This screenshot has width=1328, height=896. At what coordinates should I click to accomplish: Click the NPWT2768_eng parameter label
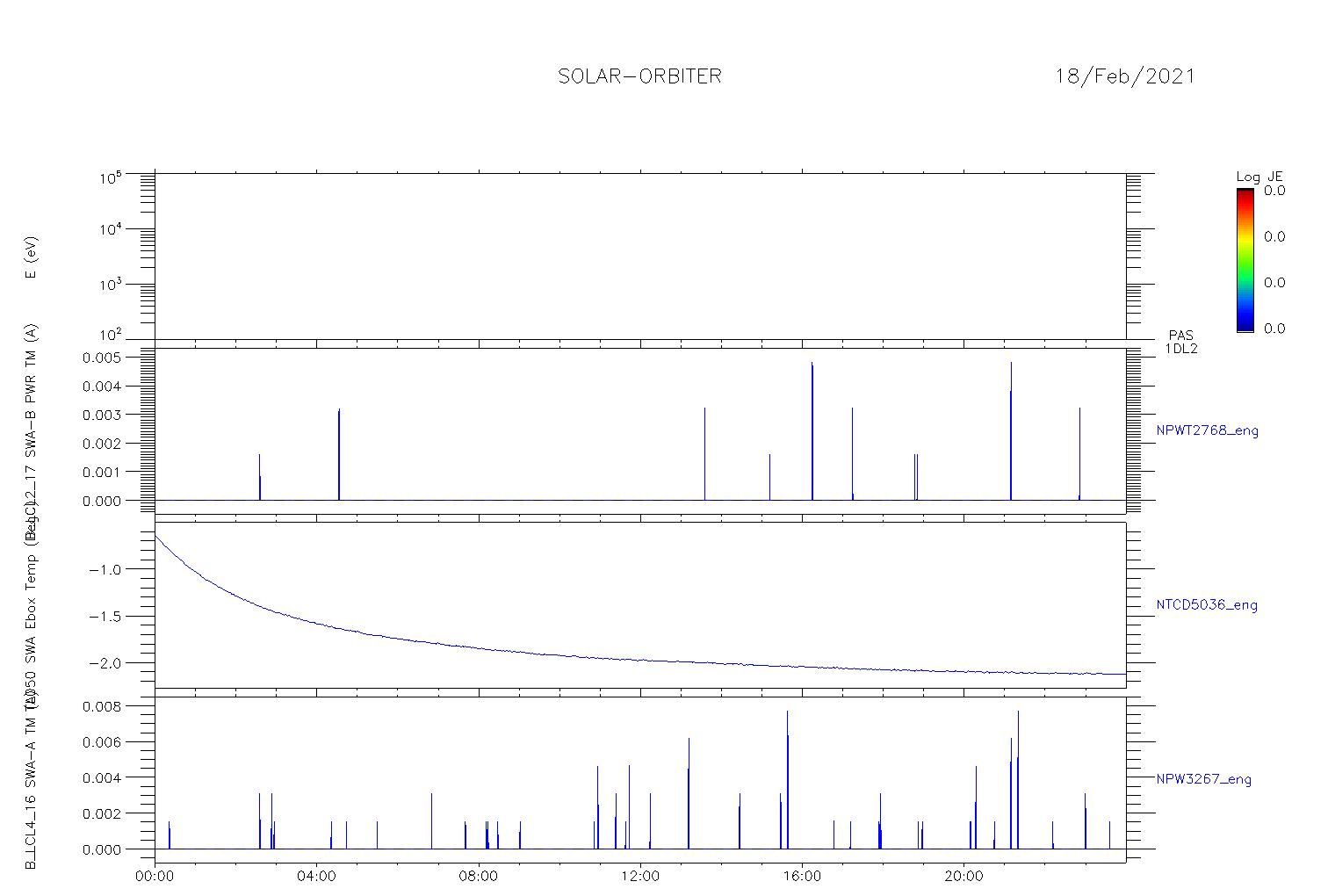tap(1208, 431)
